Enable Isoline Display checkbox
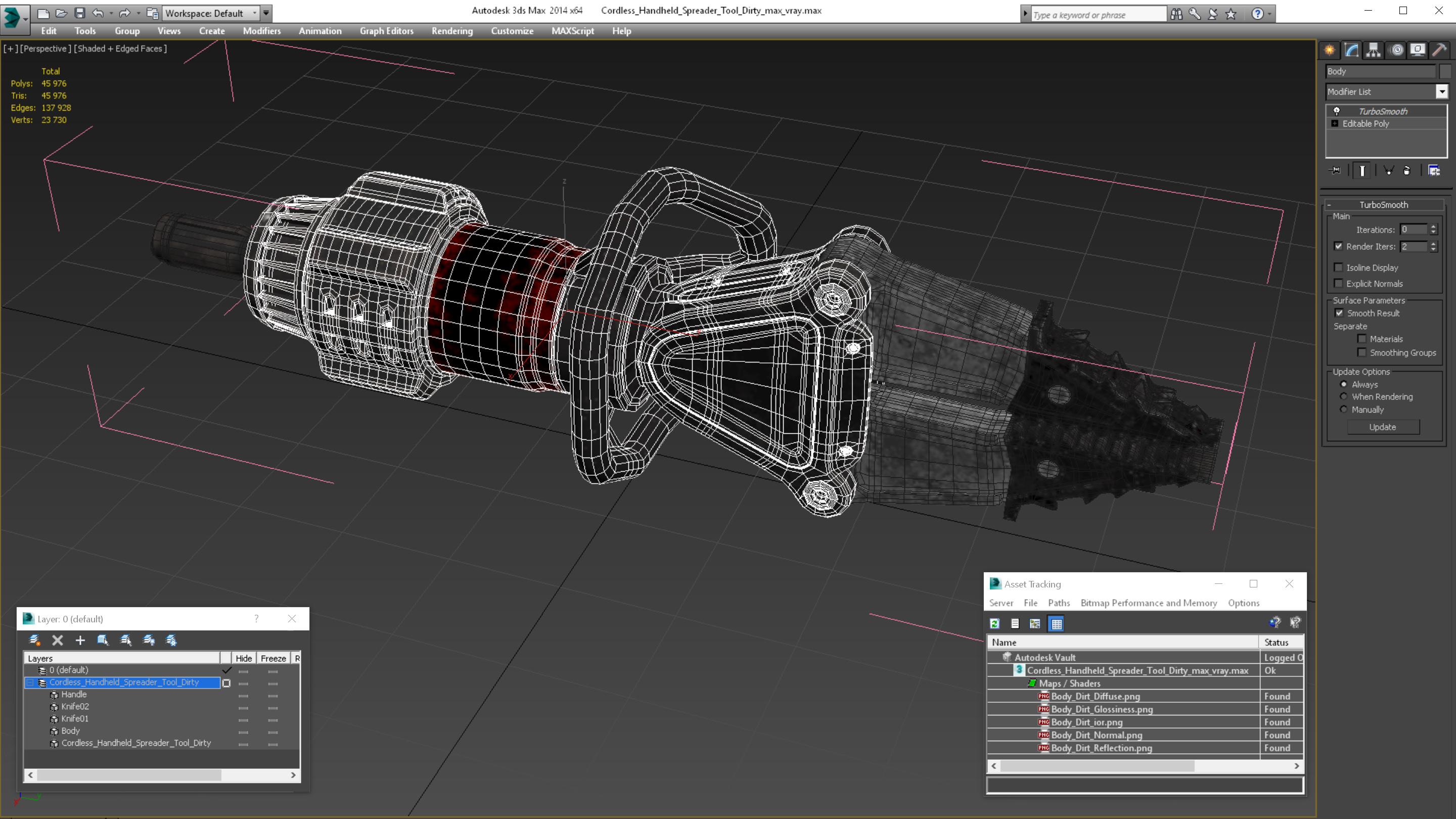The height and width of the screenshot is (819, 1456). tap(1338, 267)
